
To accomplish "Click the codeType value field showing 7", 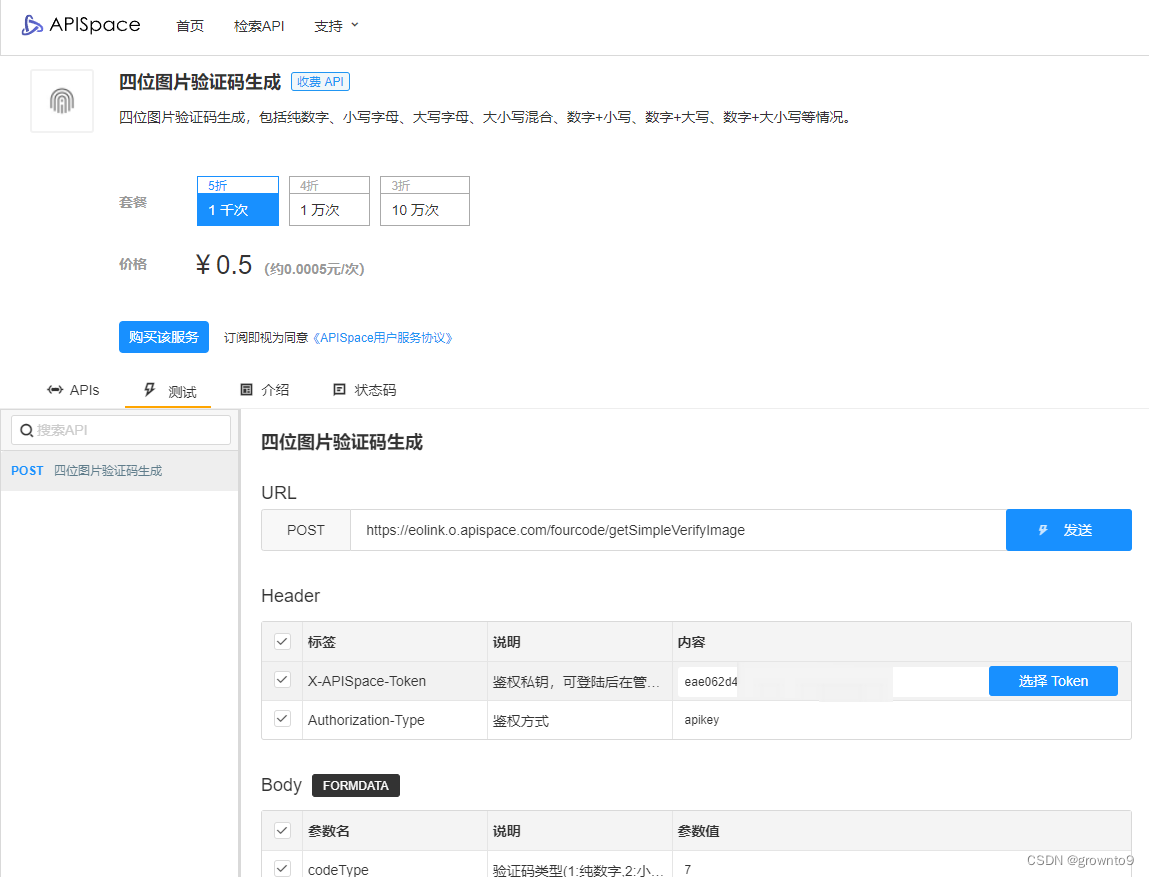I will (901, 869).
